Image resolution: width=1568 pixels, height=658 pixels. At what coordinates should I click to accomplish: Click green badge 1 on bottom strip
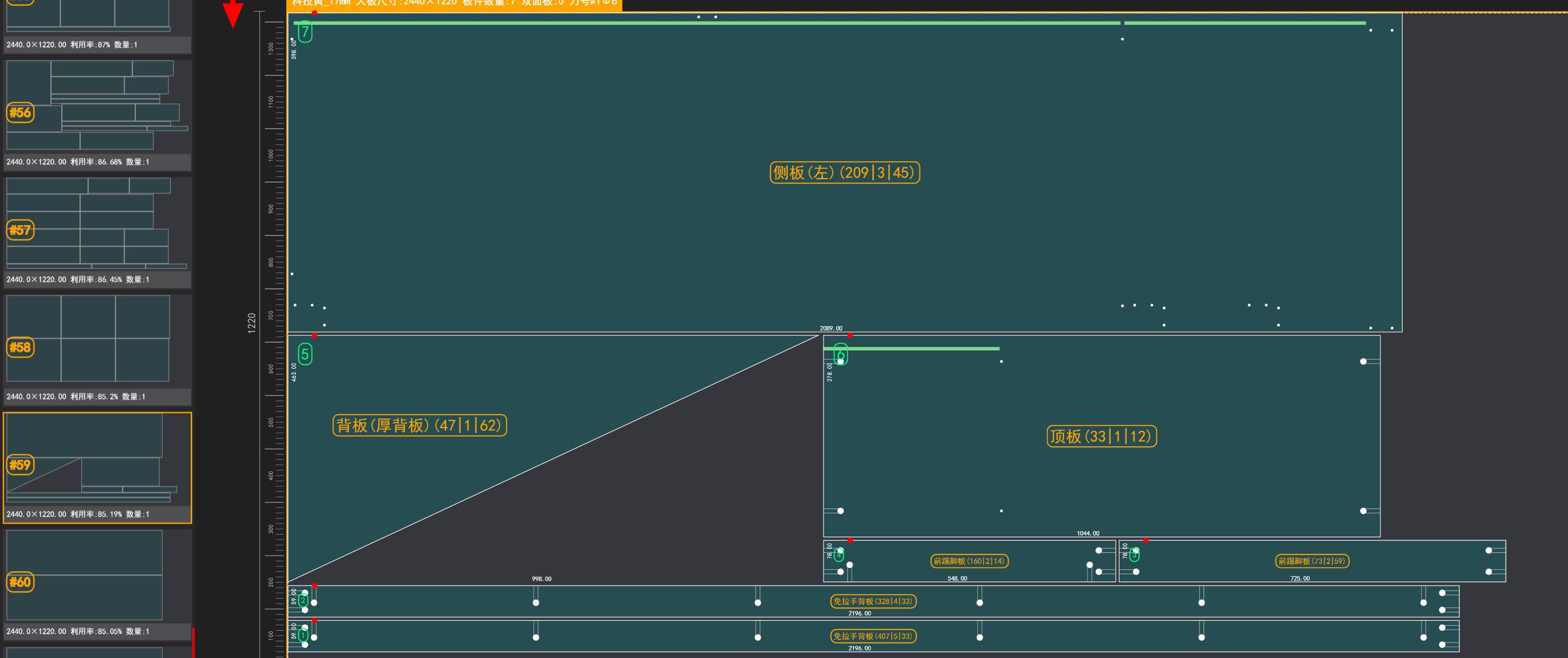pyautogui.click(x=303, y=635)
